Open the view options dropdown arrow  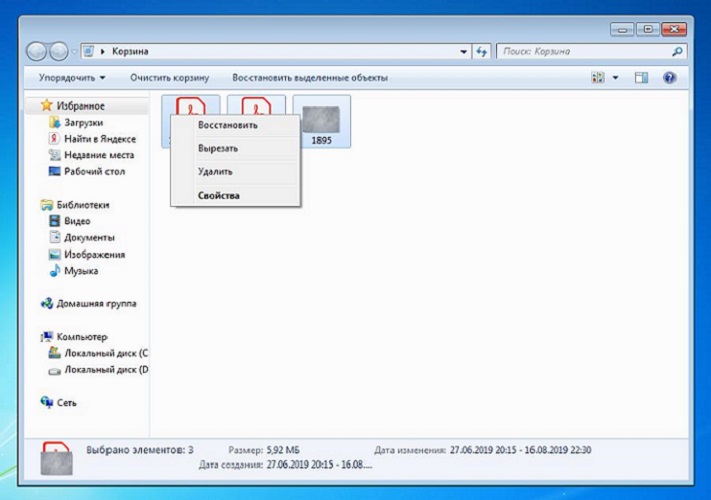pyautogui.click(x=615, y=78)
